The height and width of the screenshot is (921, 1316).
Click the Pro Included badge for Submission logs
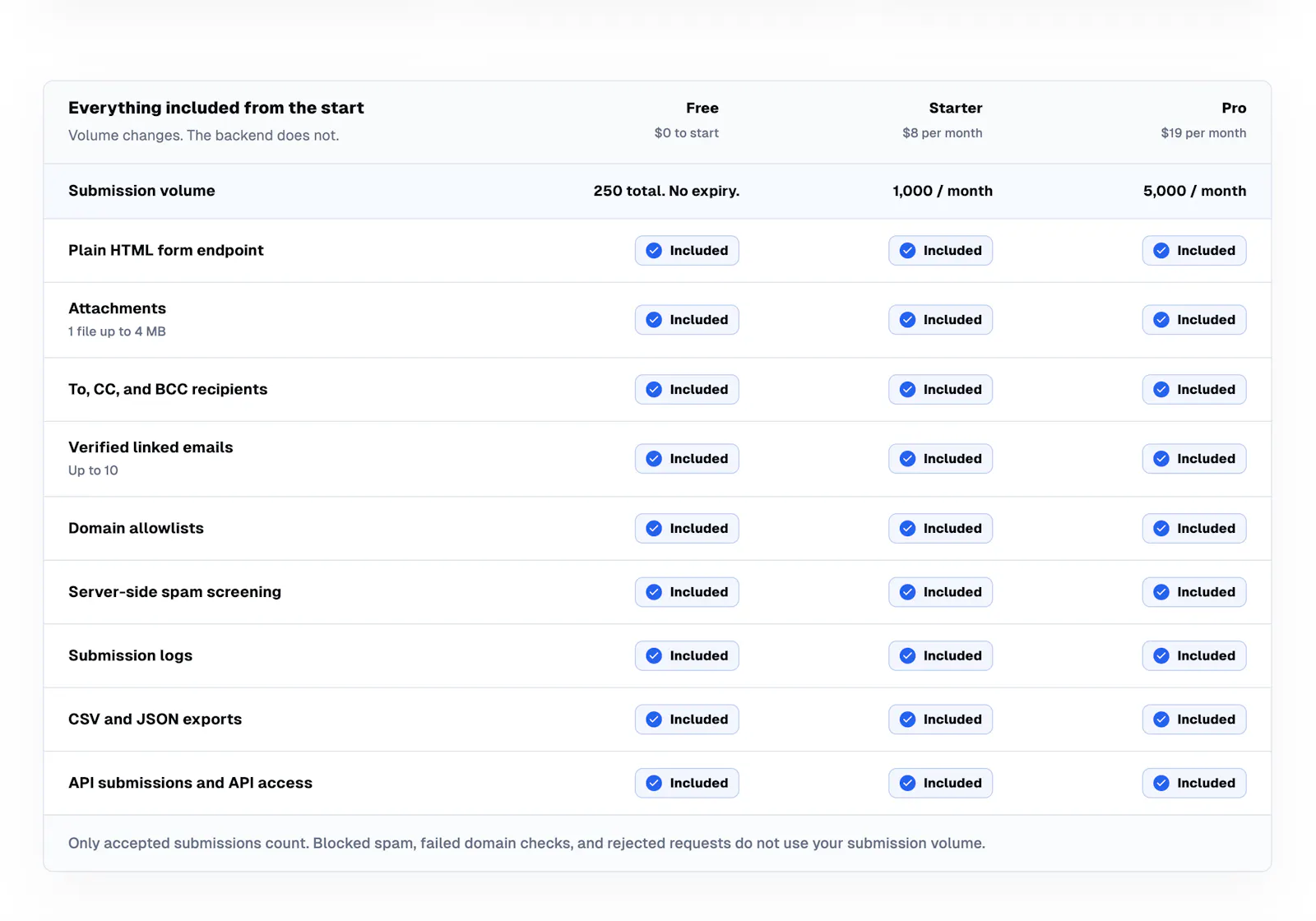point(1193,656)
